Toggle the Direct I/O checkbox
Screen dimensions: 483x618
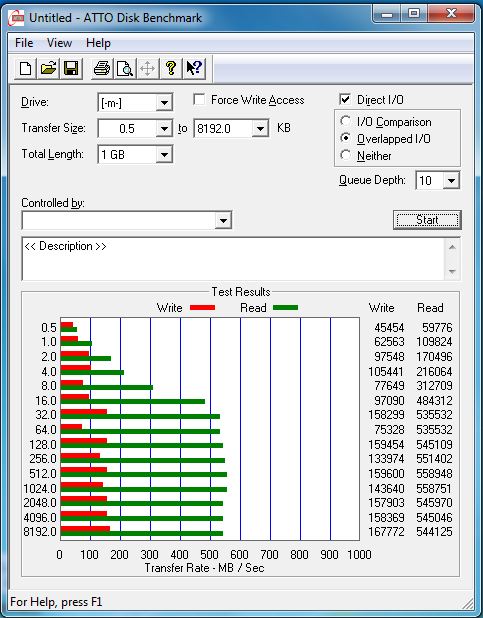point(345,99)
